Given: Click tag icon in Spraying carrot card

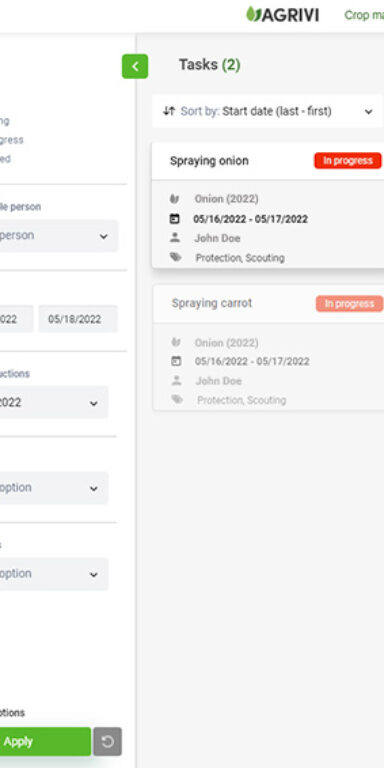Looking at the screenshot, I should click(x=177, y=400).
